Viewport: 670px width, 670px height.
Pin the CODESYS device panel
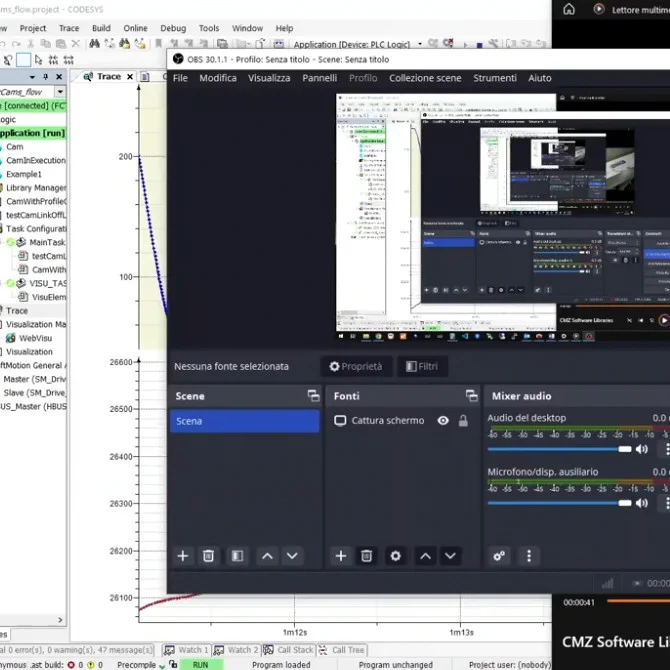(45, 77)
